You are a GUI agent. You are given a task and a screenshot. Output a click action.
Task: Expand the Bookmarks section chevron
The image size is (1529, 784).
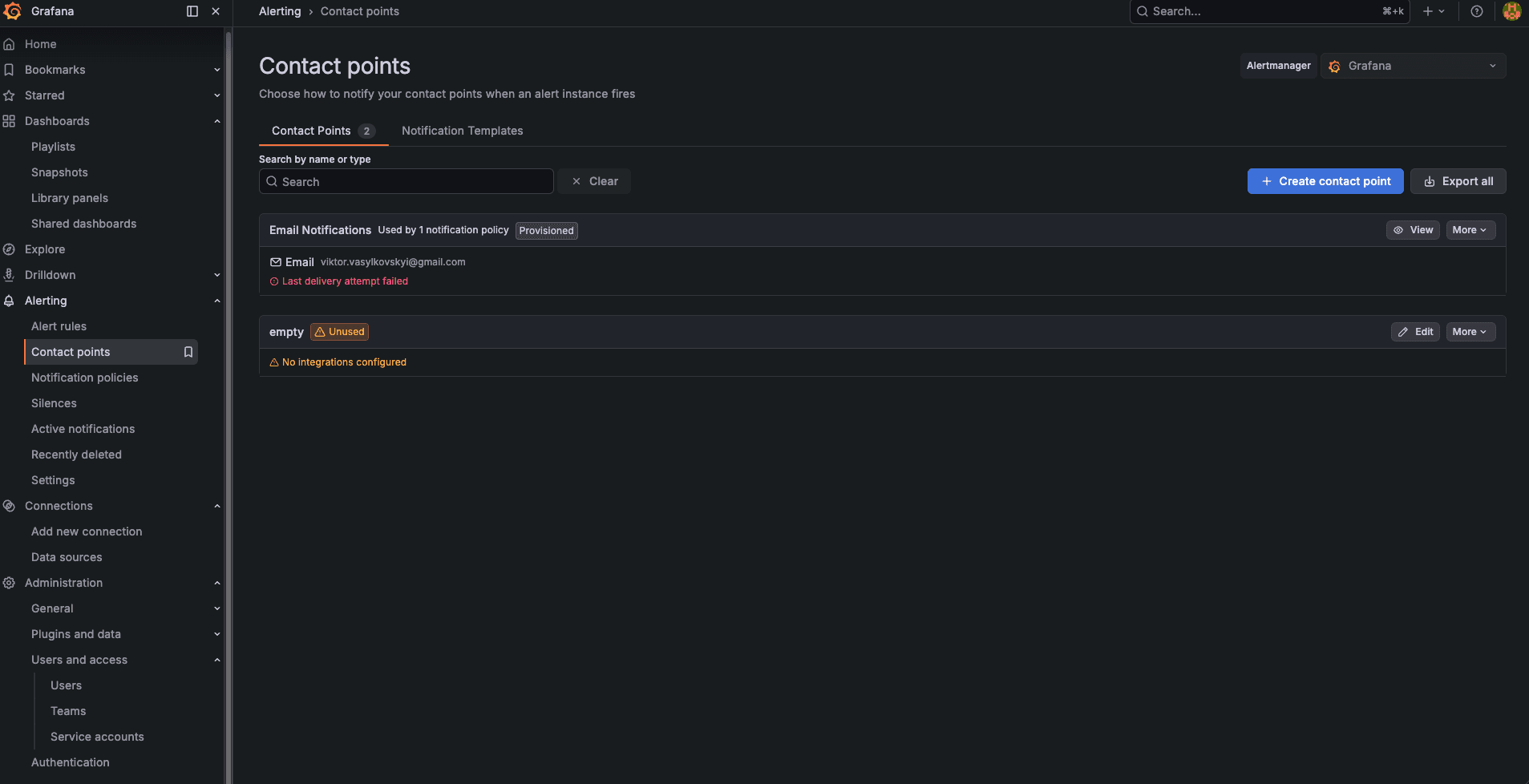(217, 70)
